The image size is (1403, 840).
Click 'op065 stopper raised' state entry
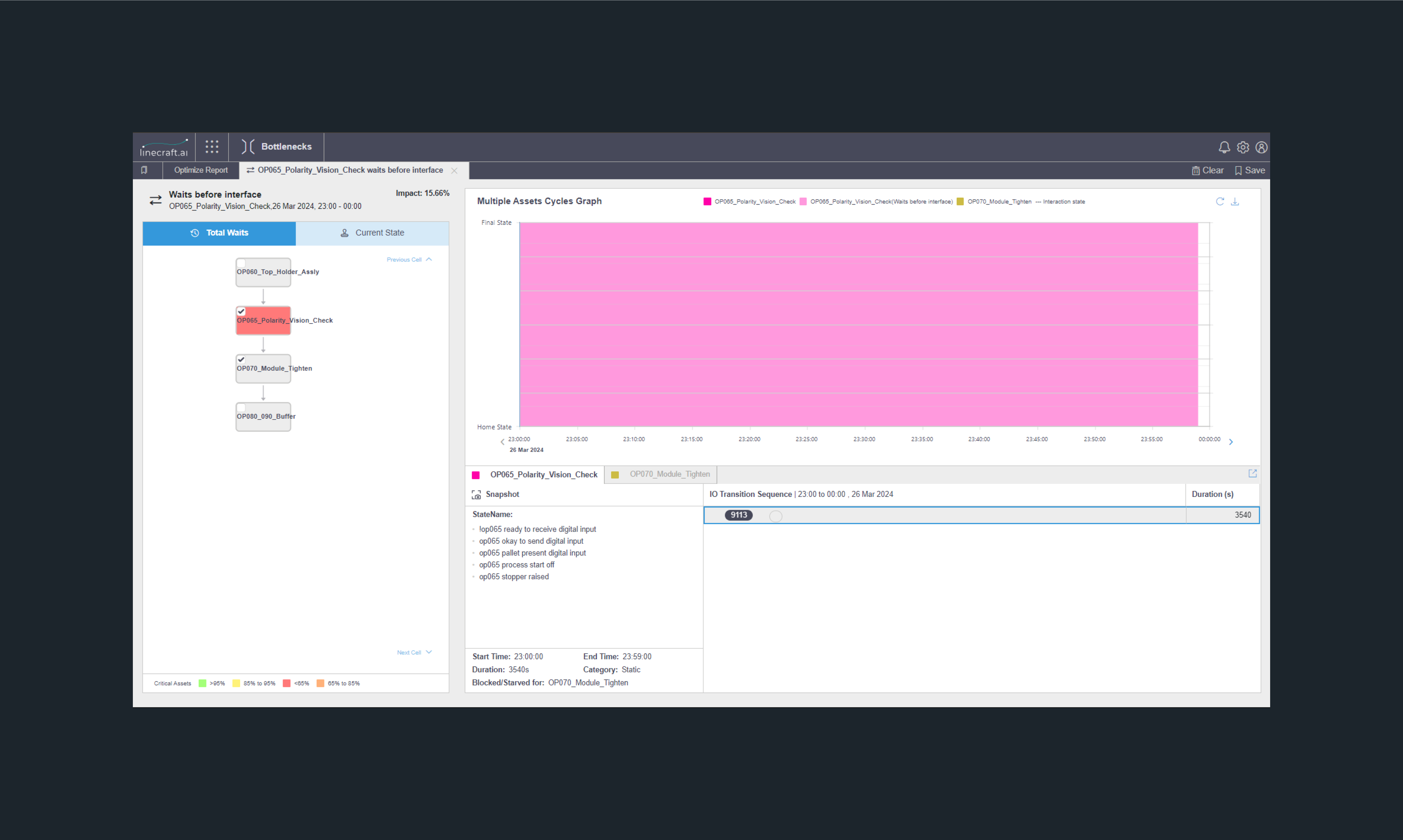click(x=514, y=577)
